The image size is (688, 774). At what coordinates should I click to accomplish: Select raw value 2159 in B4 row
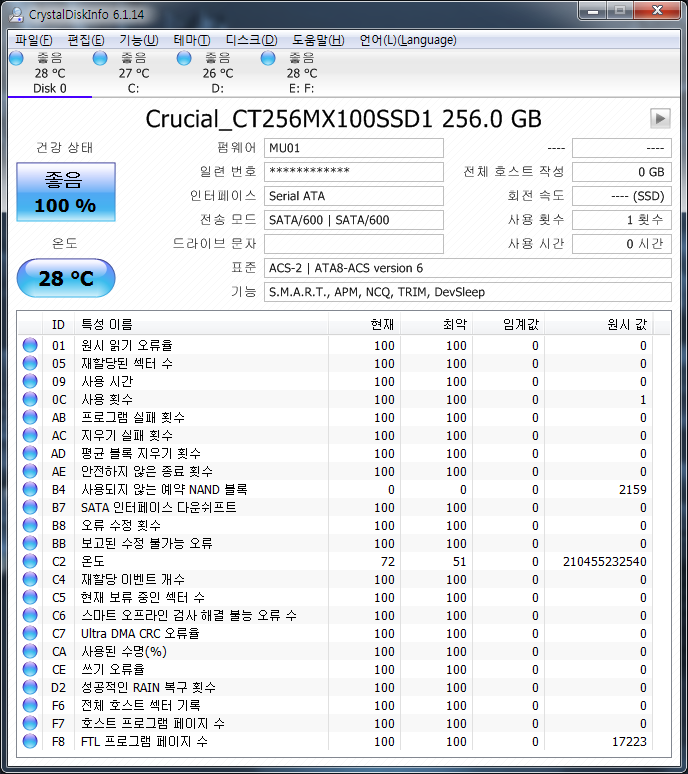pyautogui.click(x=633, y=490)
